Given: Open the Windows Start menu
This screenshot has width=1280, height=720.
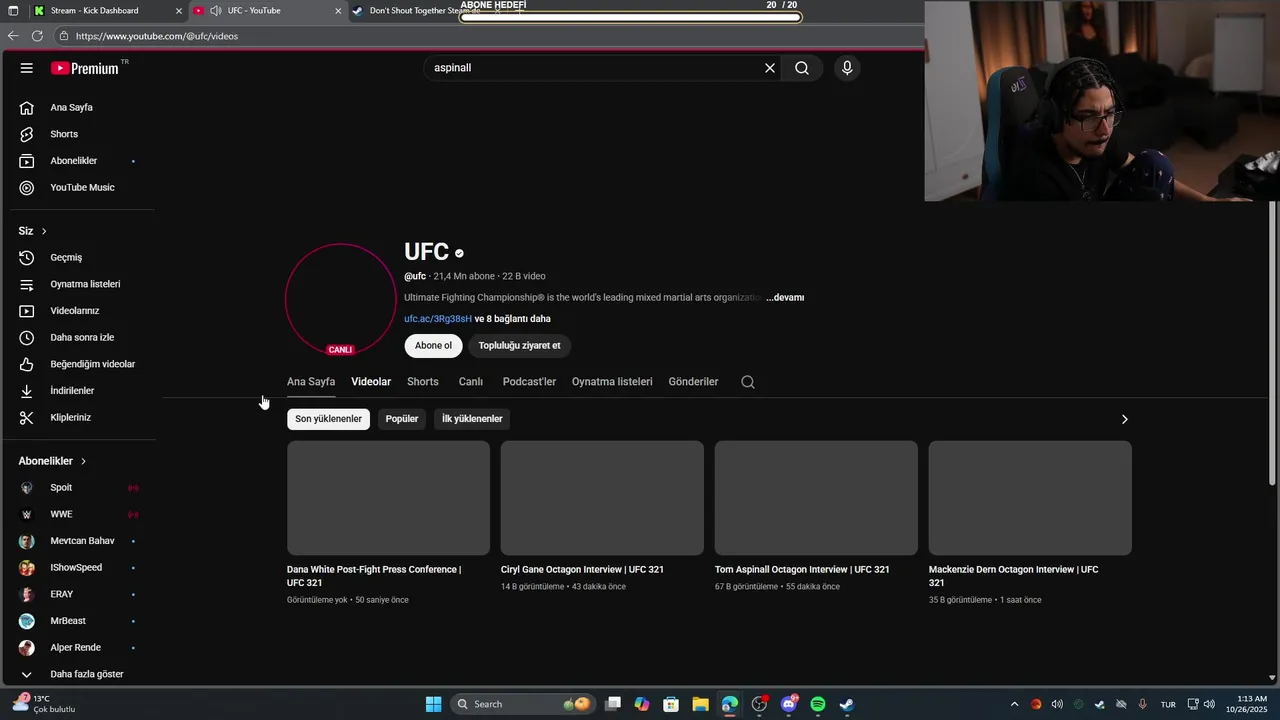Looking at the screenshot, I should point(433,704).
